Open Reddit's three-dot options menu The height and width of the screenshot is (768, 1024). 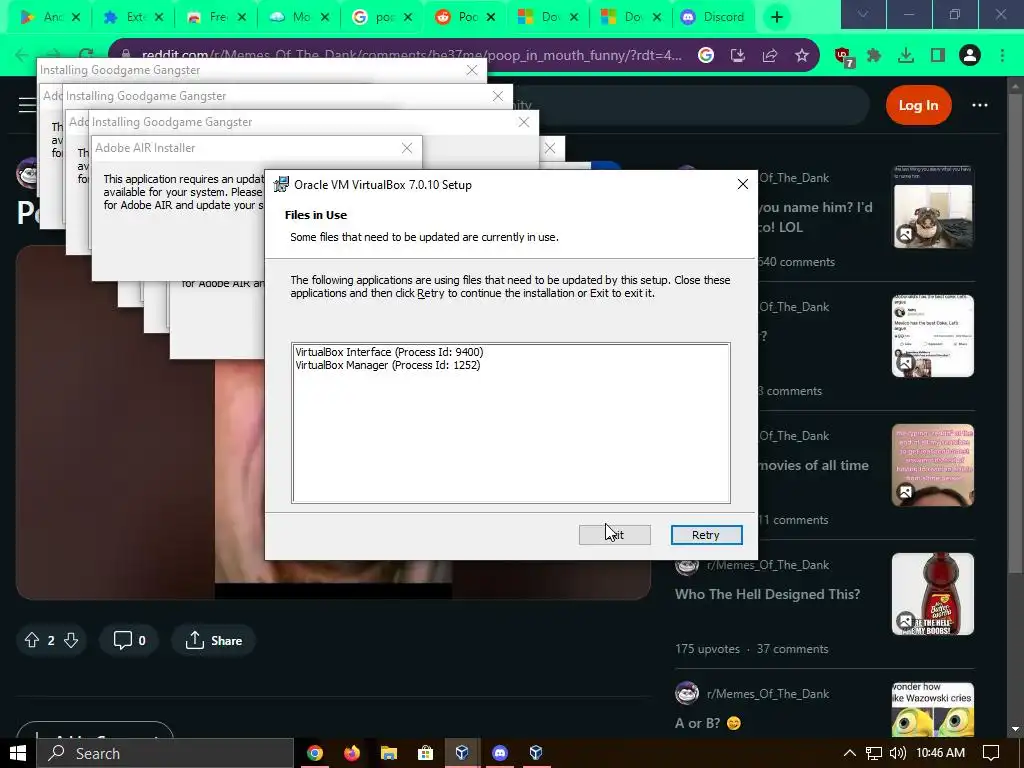(x=980, y=105)
